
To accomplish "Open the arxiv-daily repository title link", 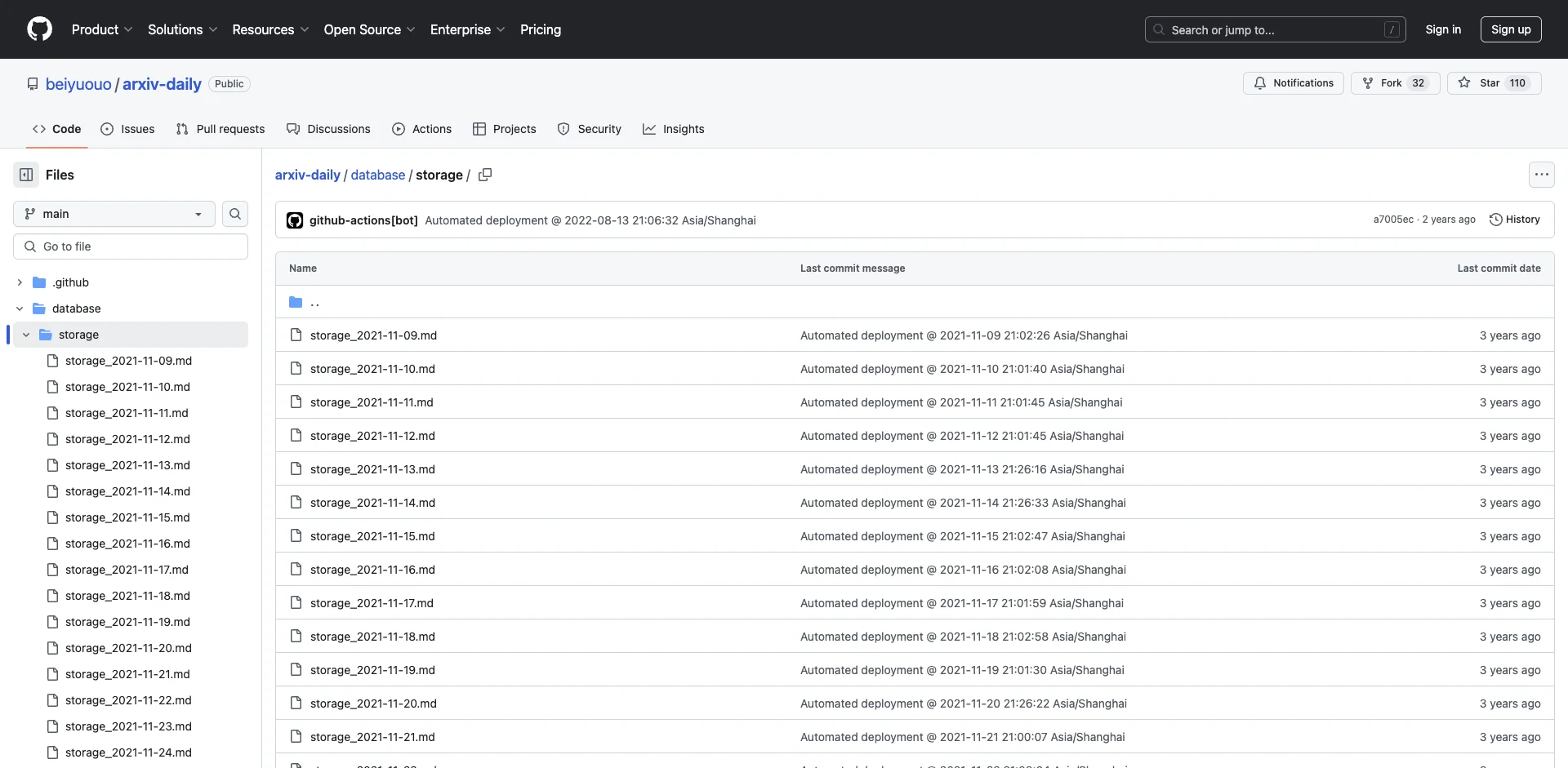I will (x=162, y=84).
